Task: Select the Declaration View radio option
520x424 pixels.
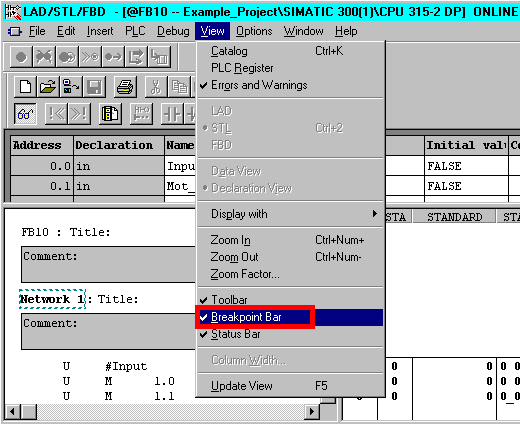Action: [x=290, y=188]
